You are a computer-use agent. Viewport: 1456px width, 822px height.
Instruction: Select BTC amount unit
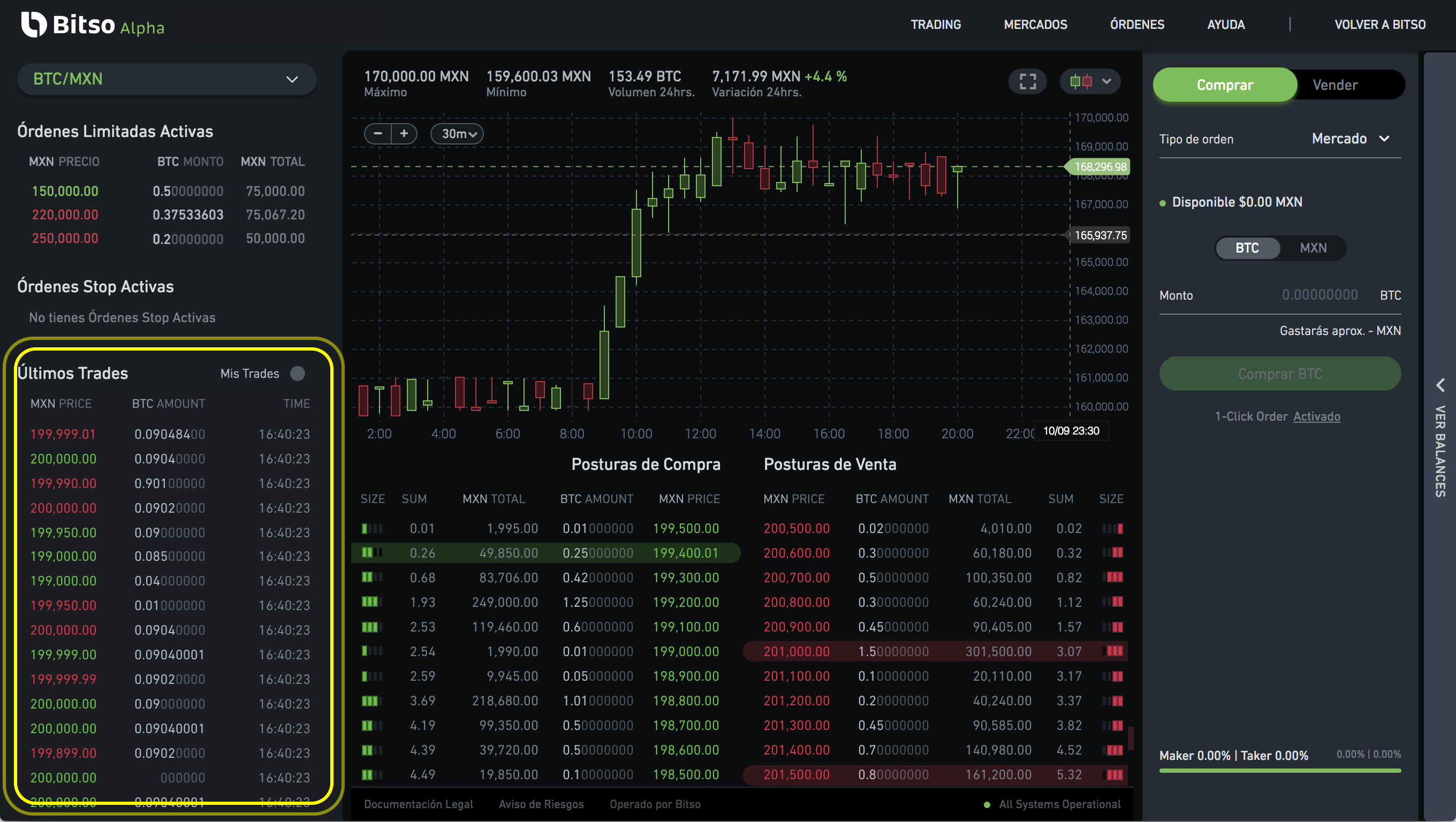(x=1247, y=247)
